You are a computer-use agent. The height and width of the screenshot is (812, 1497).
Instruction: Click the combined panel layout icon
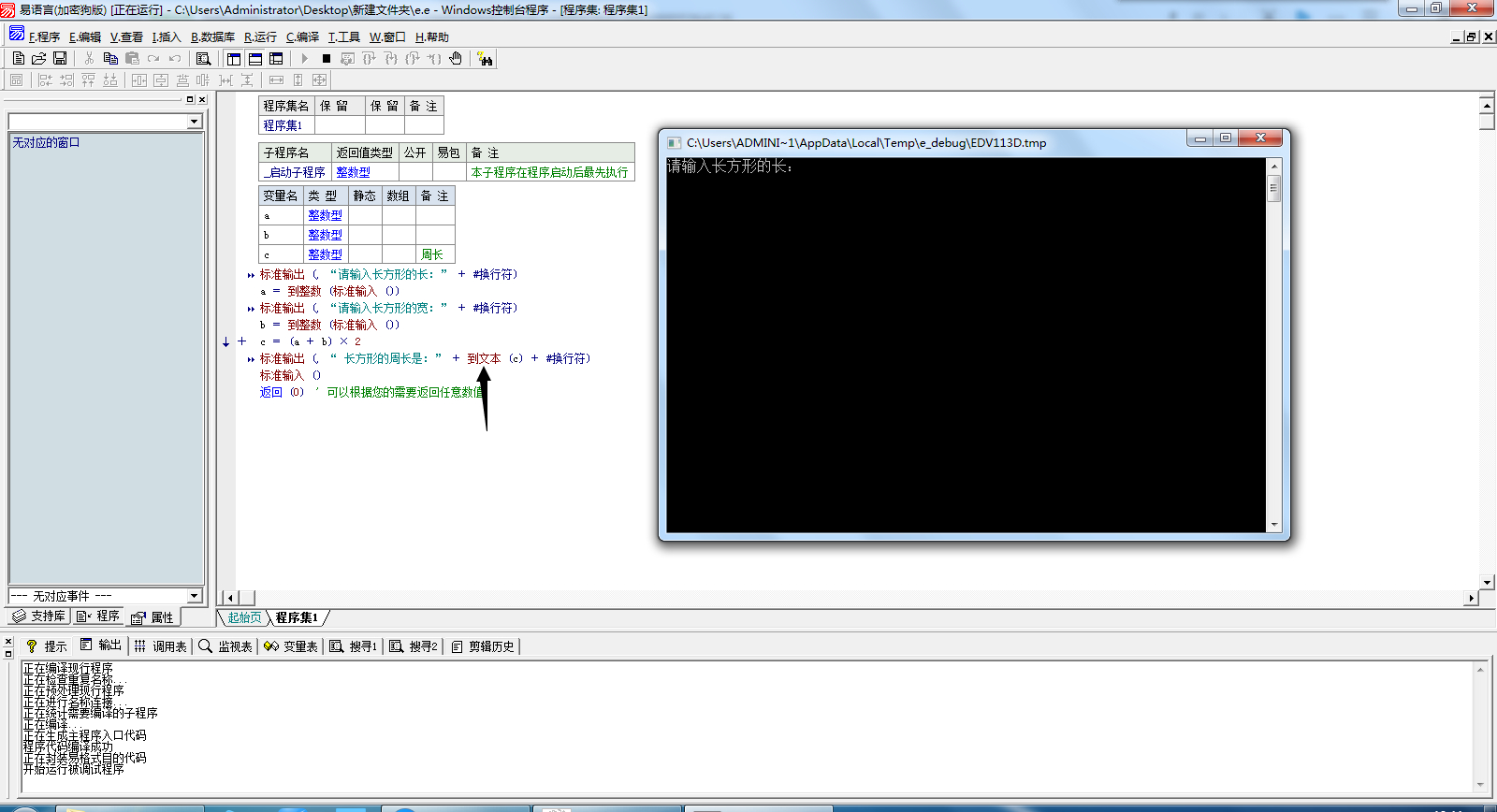276,59
